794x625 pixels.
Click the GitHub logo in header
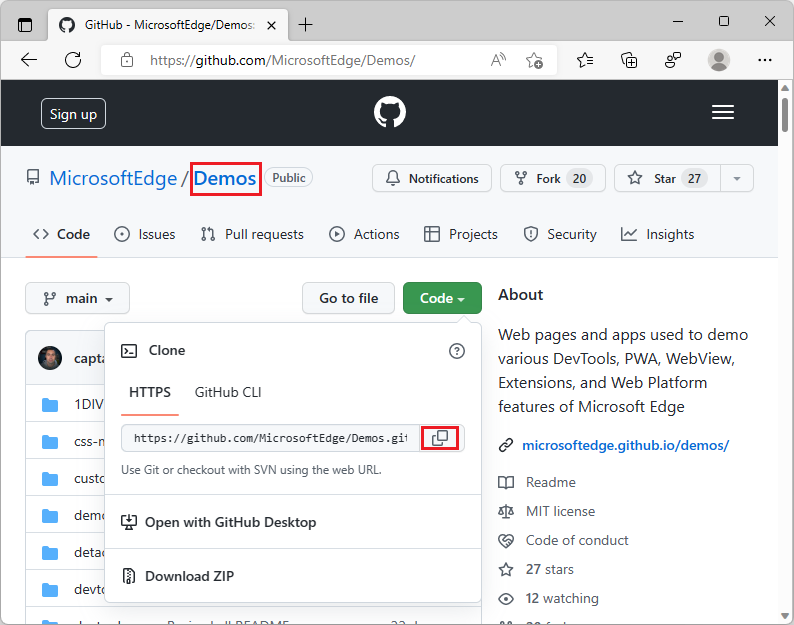(x=390, y=112)
